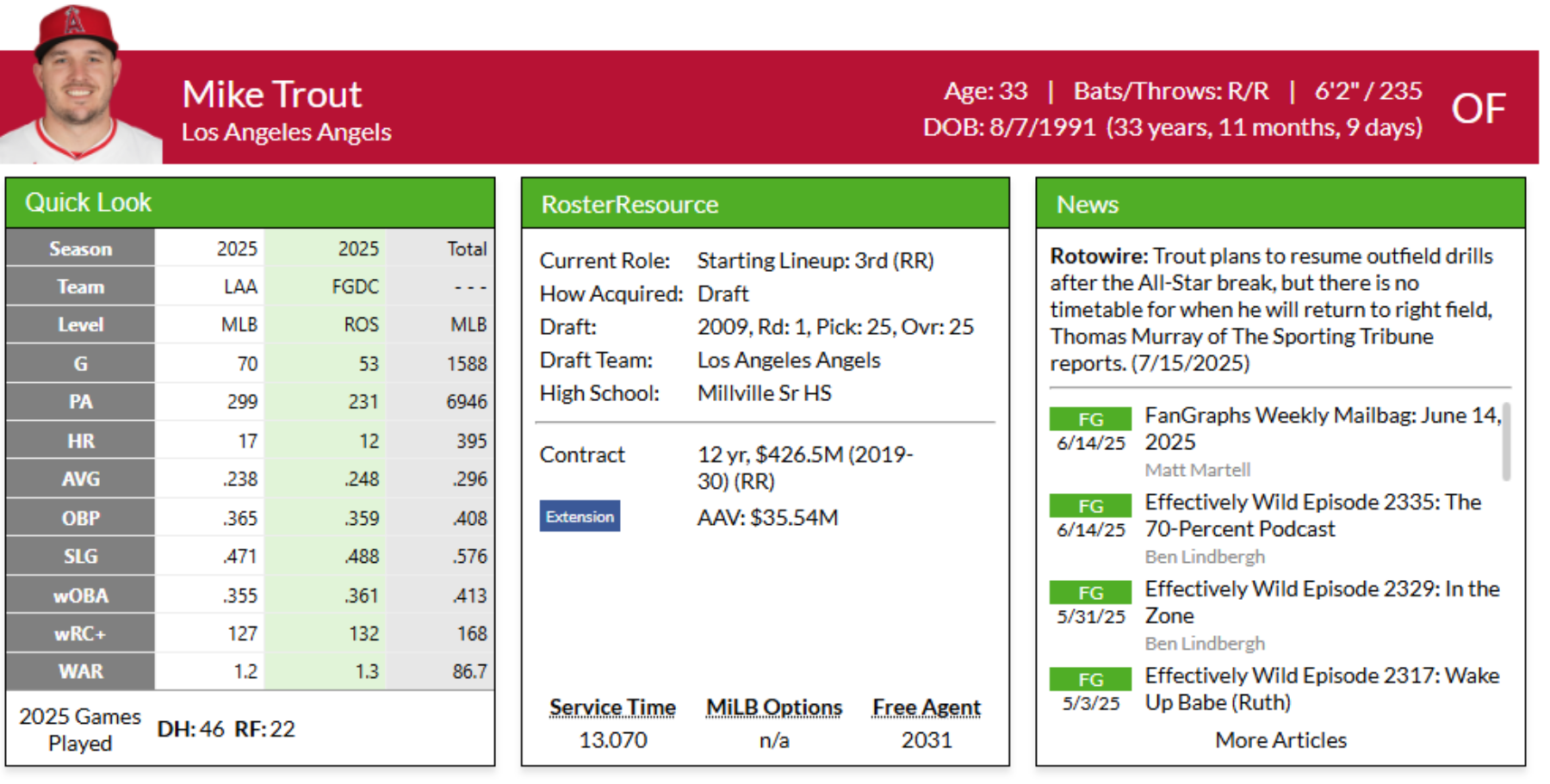The width and height of the screenshot is (1550, 784).
Task: Click the blue Extension contract badge
Action: click(x=580, y=516)
